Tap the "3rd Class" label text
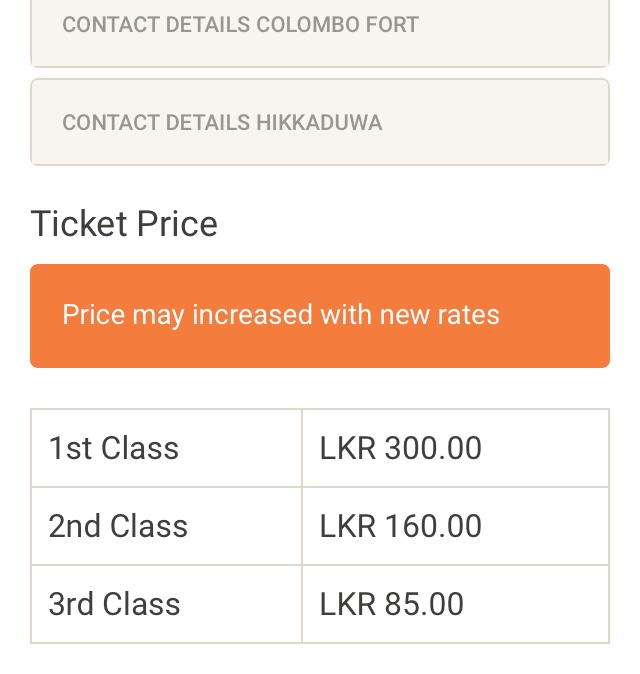 115,604
